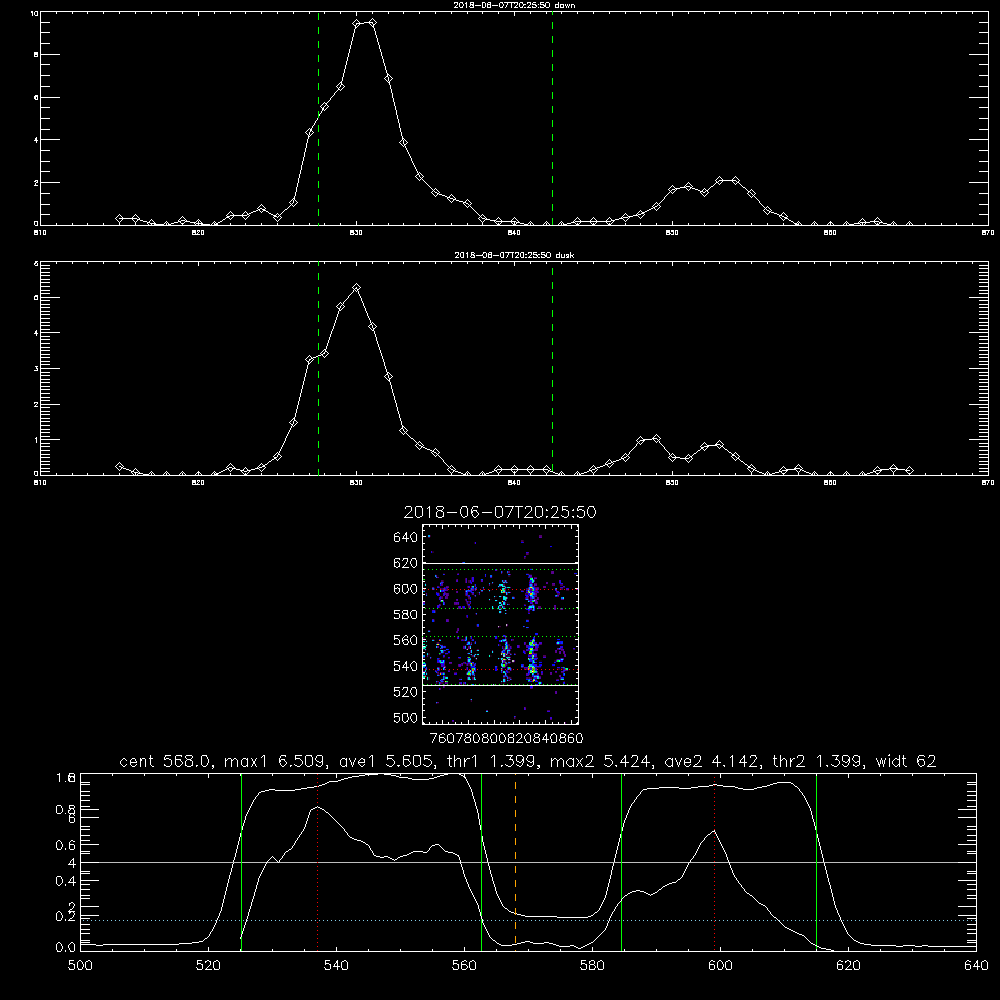Click the 620 label on bottom plot x-axis

(x=849, y=966)
